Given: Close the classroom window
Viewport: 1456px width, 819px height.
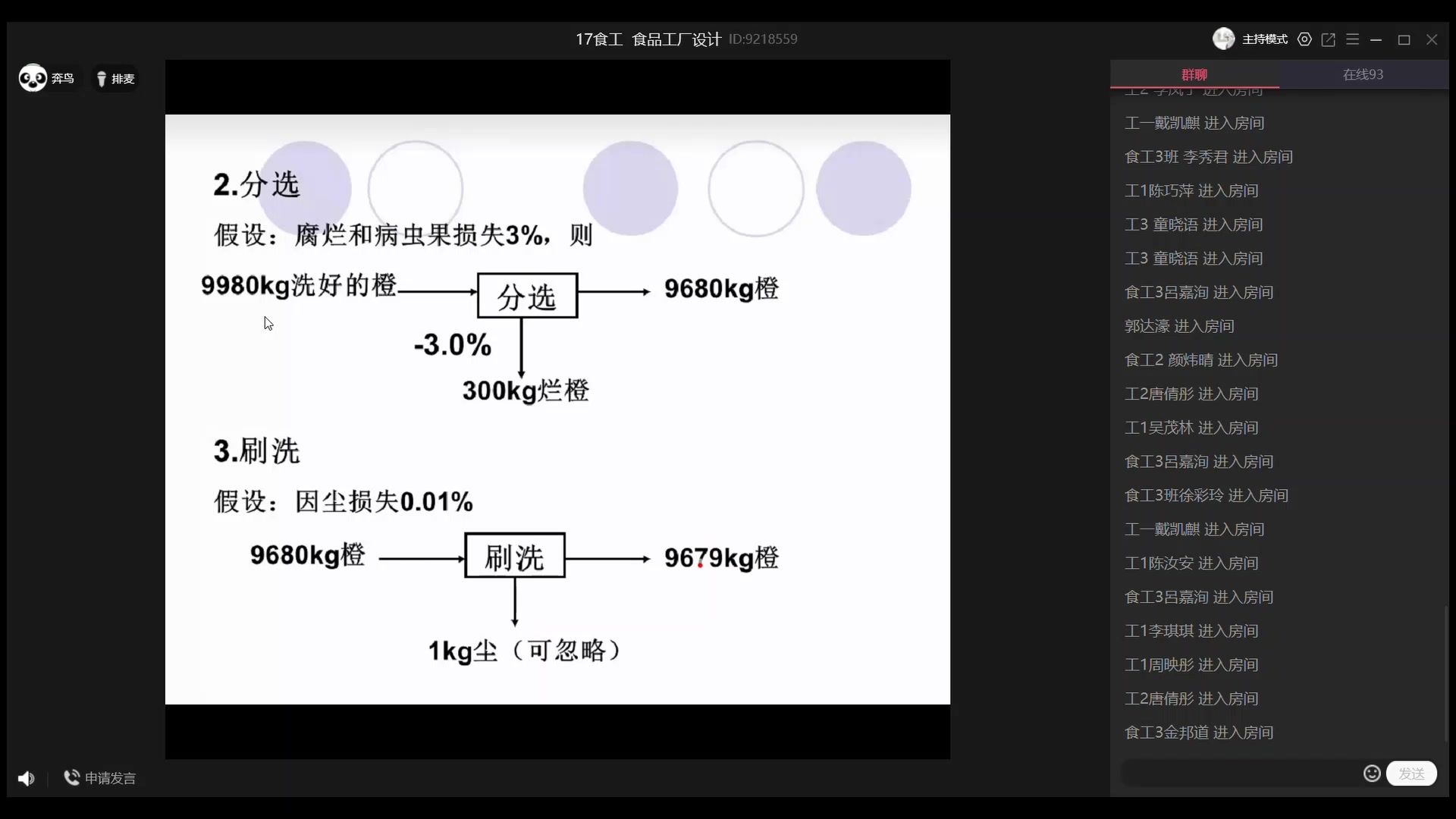Looking at the screenshot, I should (x=1432, y=39).
